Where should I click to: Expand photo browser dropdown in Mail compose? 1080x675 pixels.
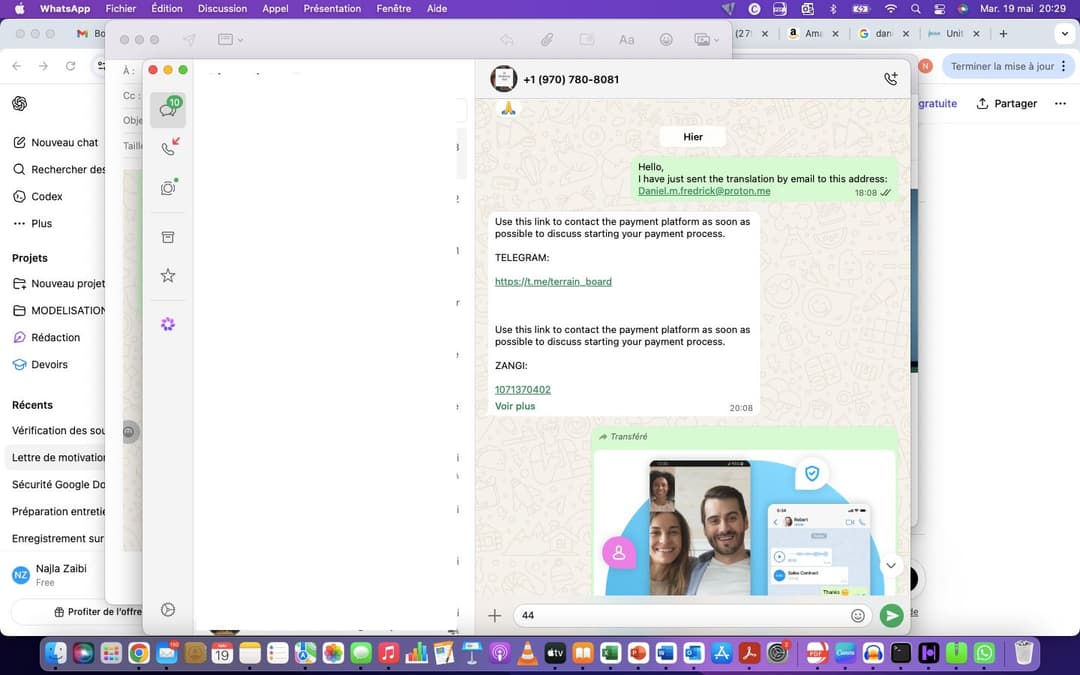(706, 40)
